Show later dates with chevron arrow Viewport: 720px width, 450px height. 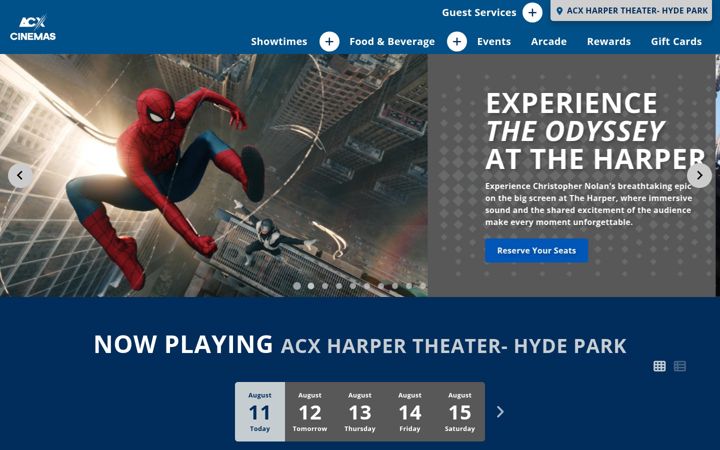tap(500, 411)
